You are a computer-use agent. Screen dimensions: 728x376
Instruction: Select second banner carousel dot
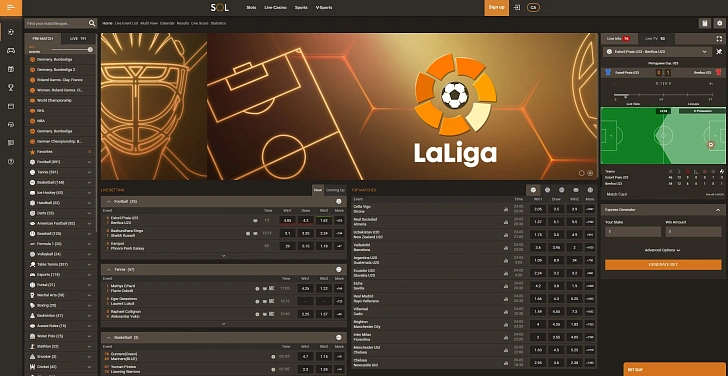(590, 173)
